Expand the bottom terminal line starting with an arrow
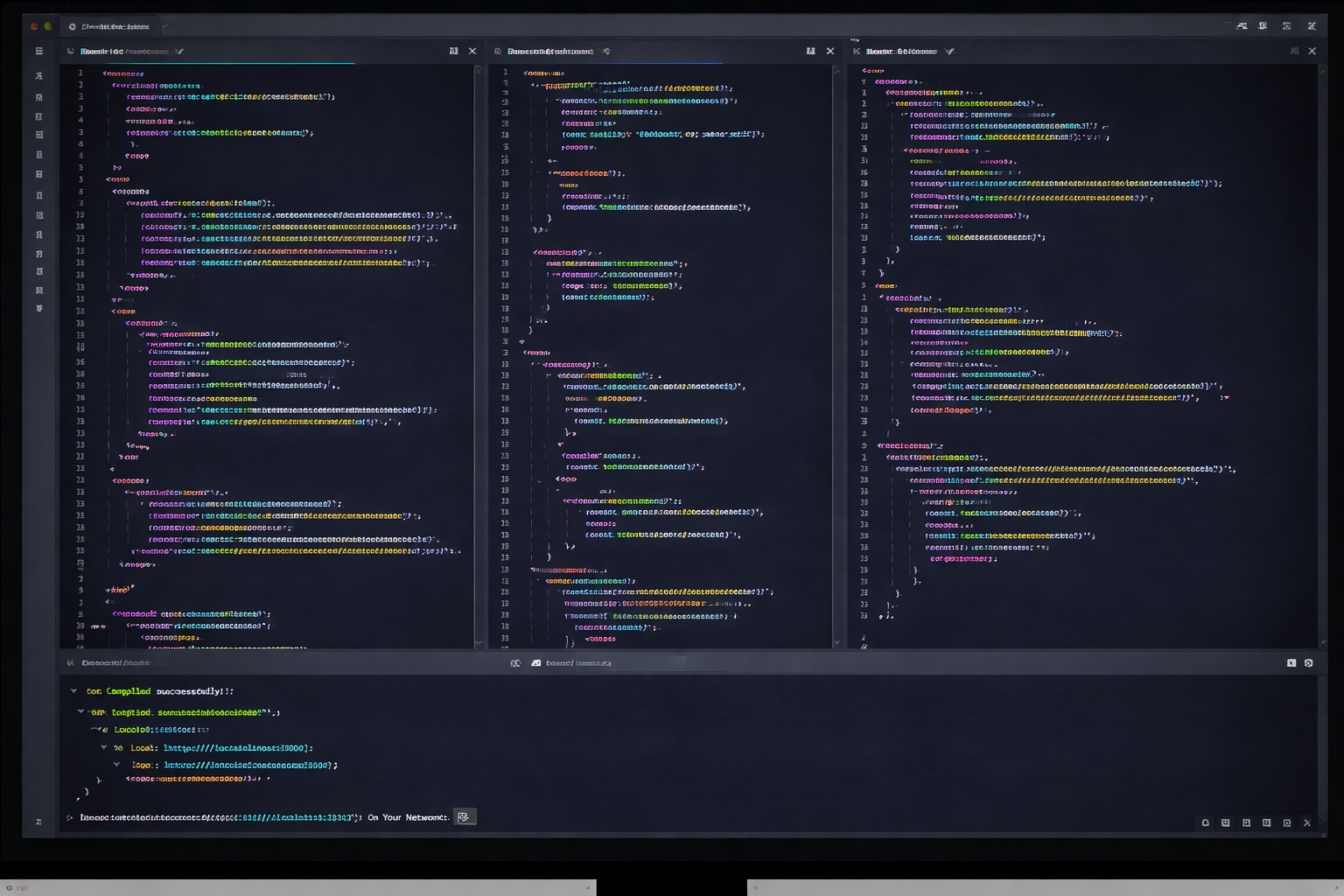1344x896 pixels. [x=70, y=818]
